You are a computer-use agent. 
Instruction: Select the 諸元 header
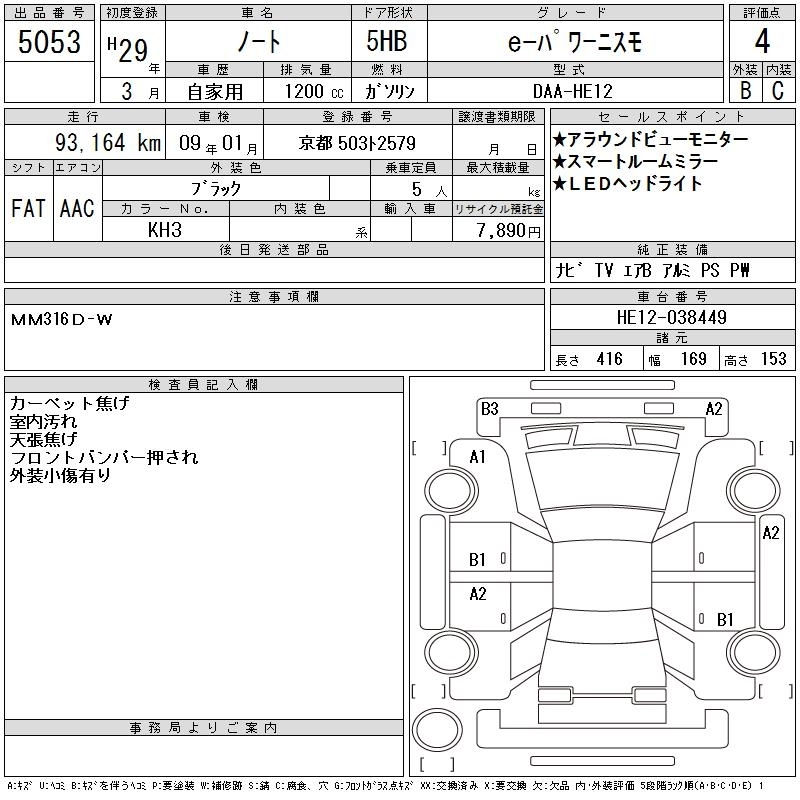tap(672, 338)
